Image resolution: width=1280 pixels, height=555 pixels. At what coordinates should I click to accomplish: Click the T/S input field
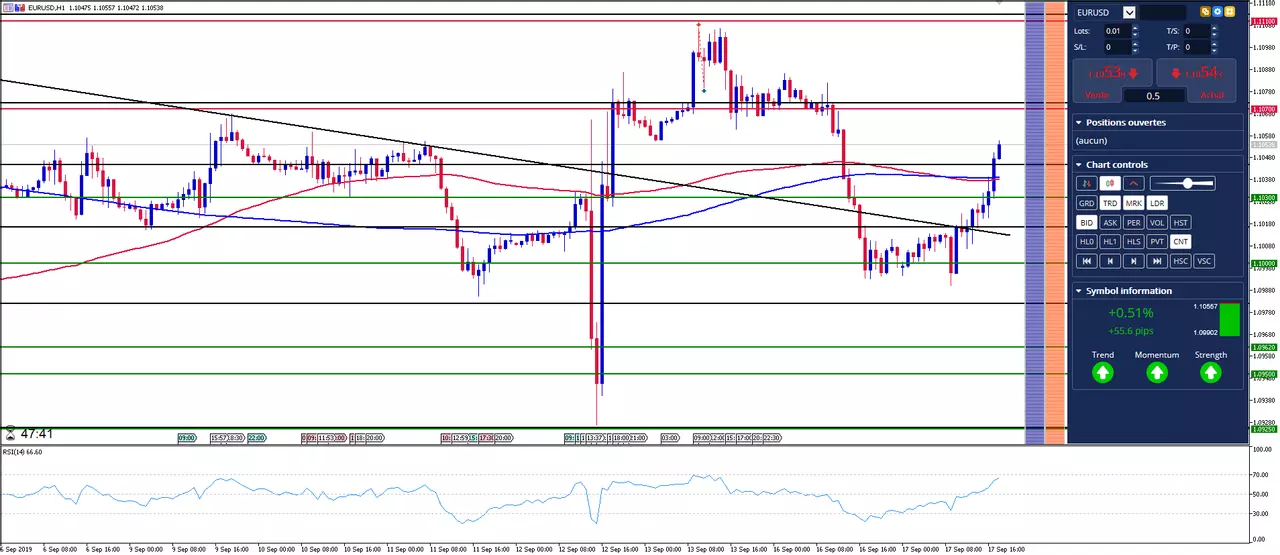[x=1197, y=31]
